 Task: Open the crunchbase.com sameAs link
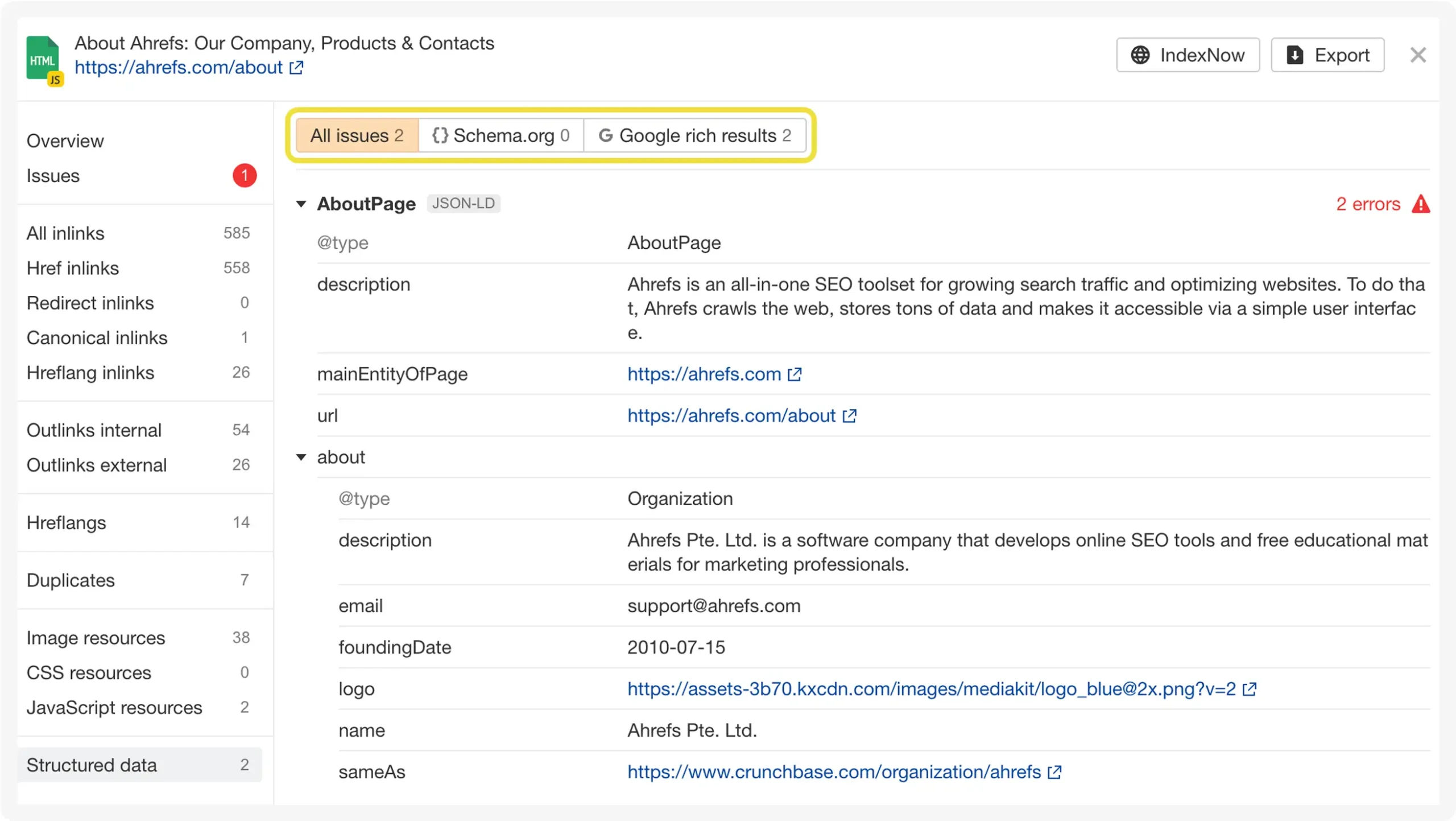[x=834, y=772]
